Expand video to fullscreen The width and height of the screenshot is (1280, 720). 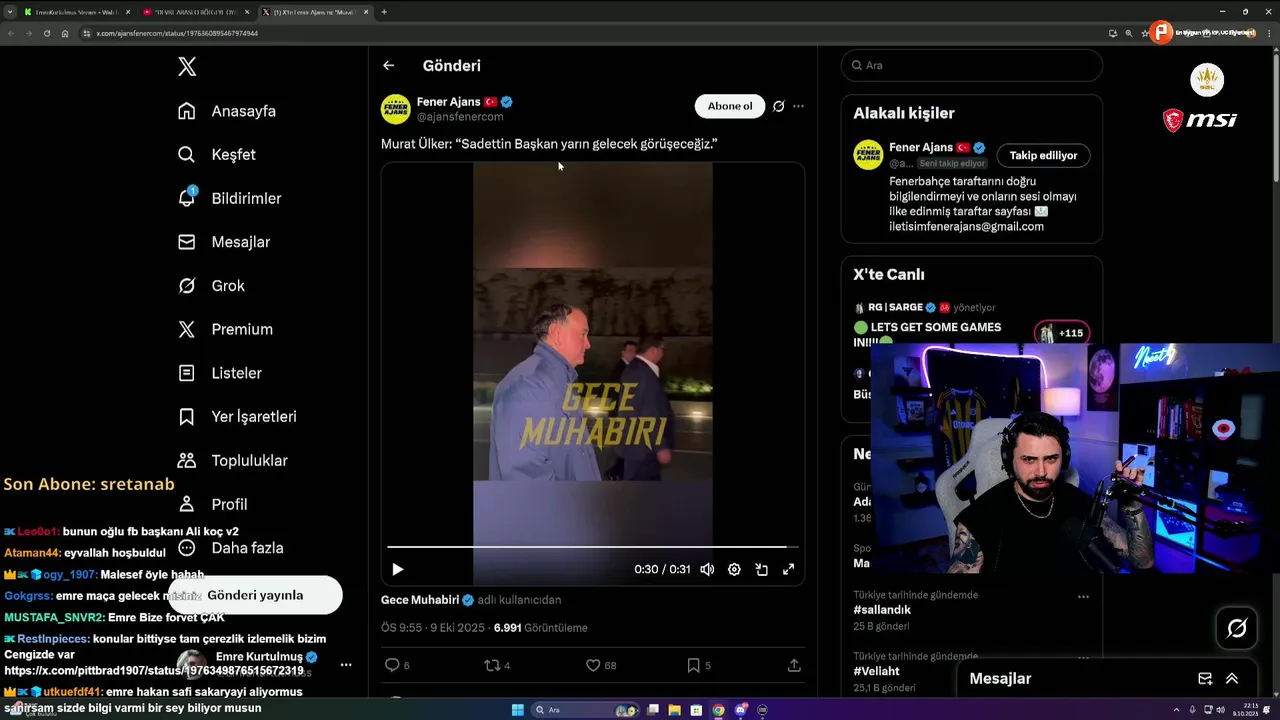point(788,569)
